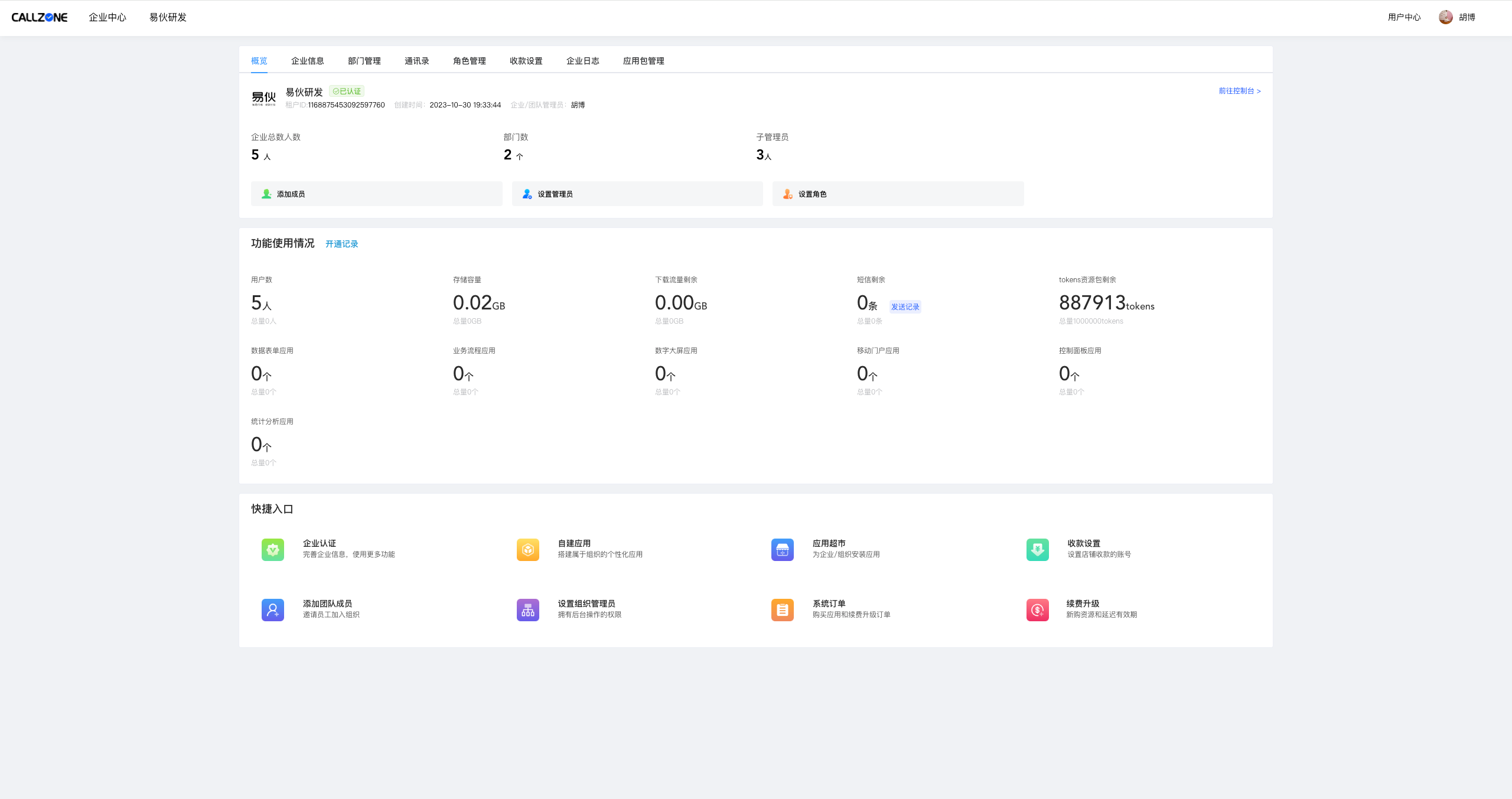Switch to the 企业信息 tab
The height and width of the screenshot is (799, 1512).
coord(307,61)
